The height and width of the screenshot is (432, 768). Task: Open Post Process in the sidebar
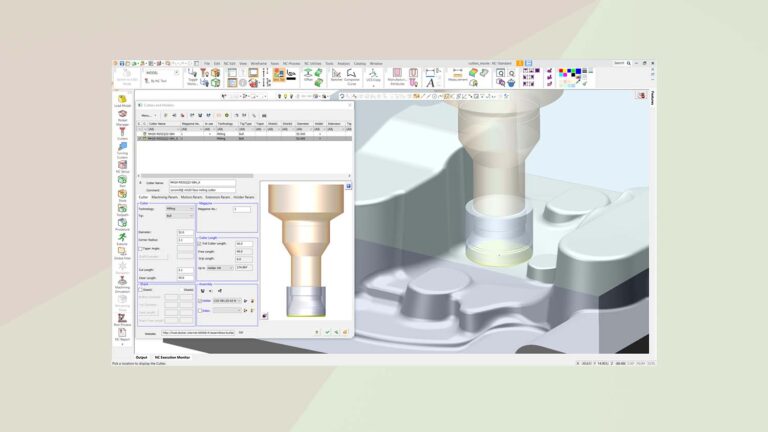(122, 320)
